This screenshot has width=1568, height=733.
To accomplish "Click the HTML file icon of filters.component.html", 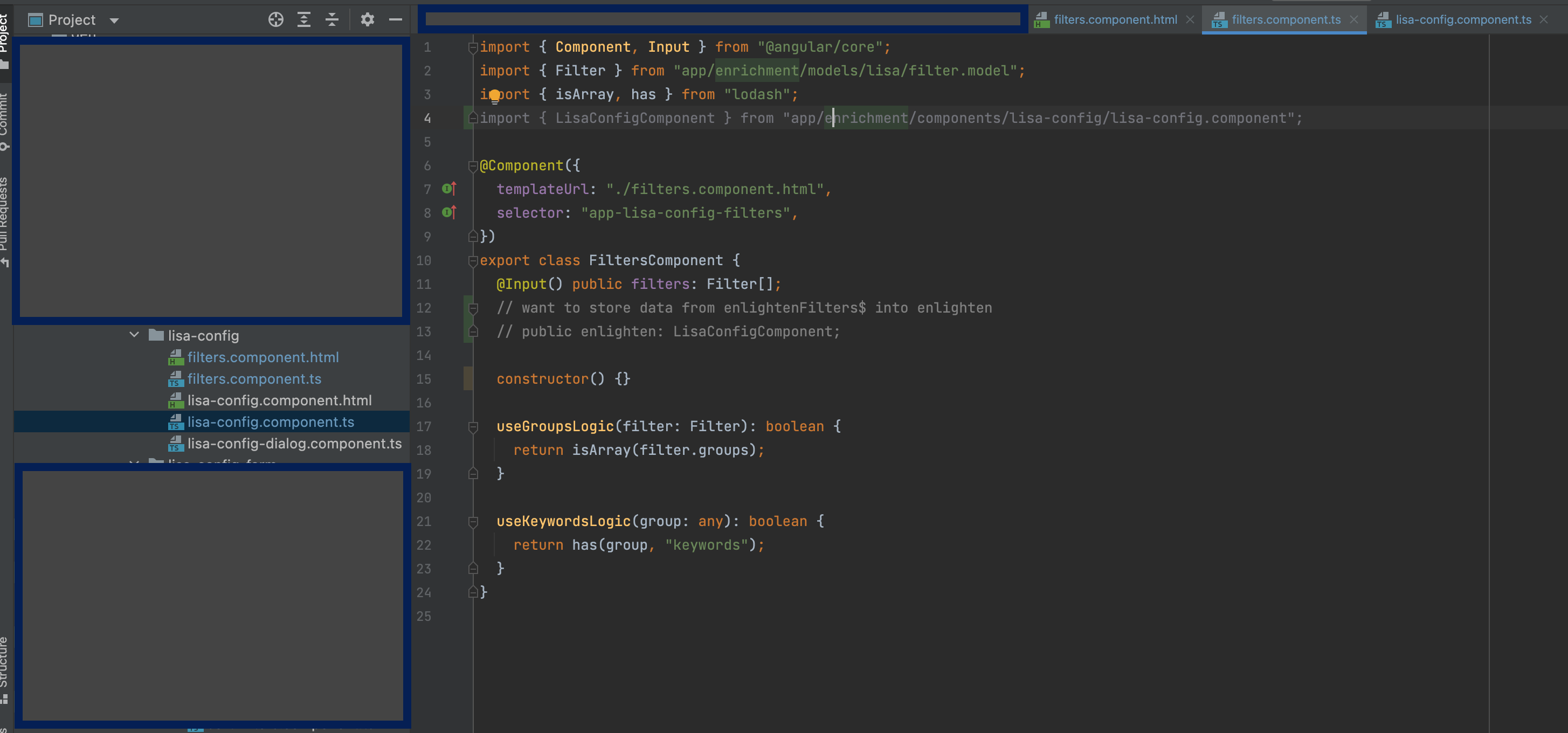I will [176, 357].
